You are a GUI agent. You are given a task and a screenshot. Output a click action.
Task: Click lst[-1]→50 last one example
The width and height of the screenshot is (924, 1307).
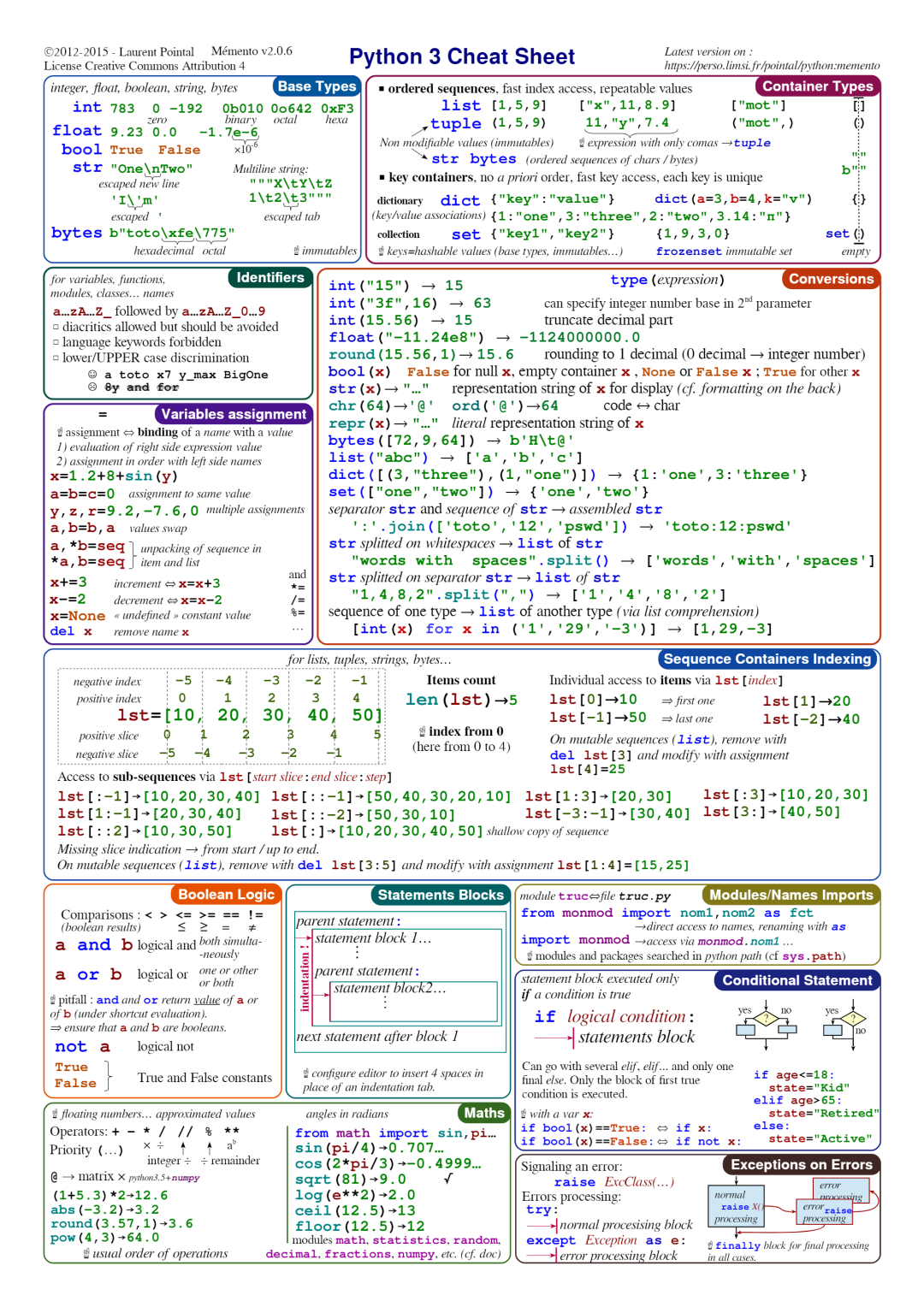[631, 719]
